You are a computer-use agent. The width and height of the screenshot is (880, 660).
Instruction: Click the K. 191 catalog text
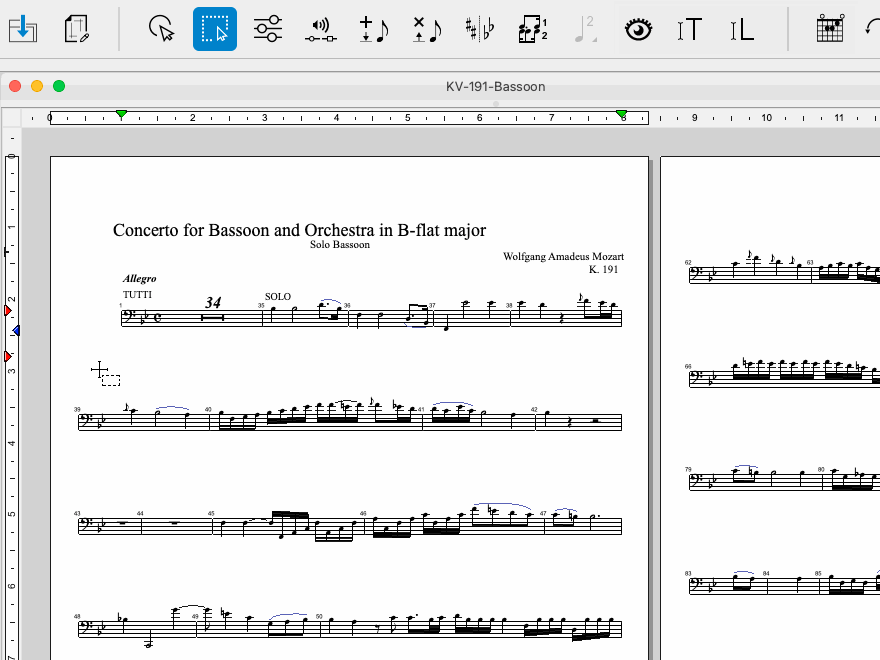coord(603,269)
